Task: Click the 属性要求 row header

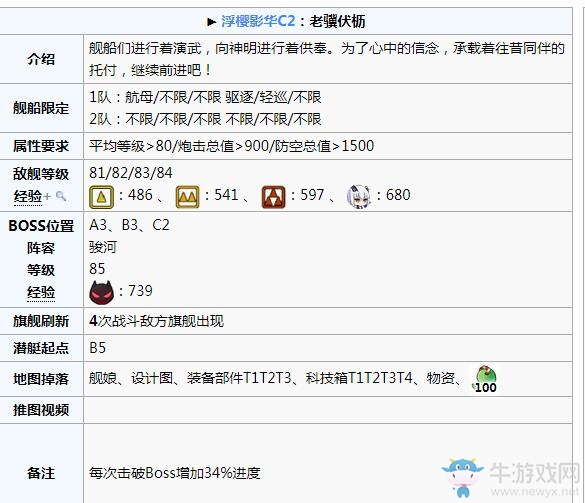Action: [x=41, y=146]
